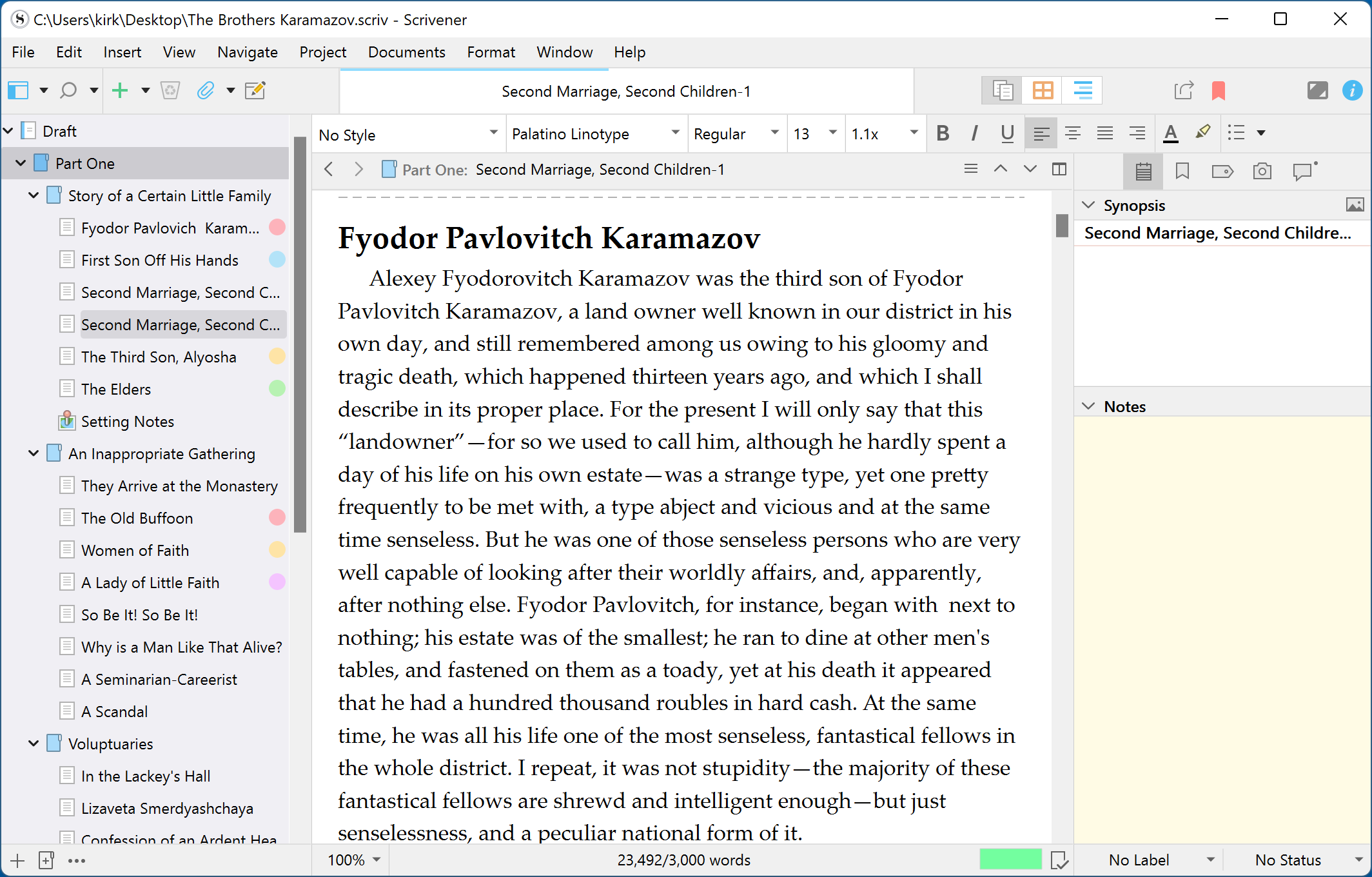Open the Bookmarks tab in inspector
Screen dimensions: 1372x877
(1182, 171)
